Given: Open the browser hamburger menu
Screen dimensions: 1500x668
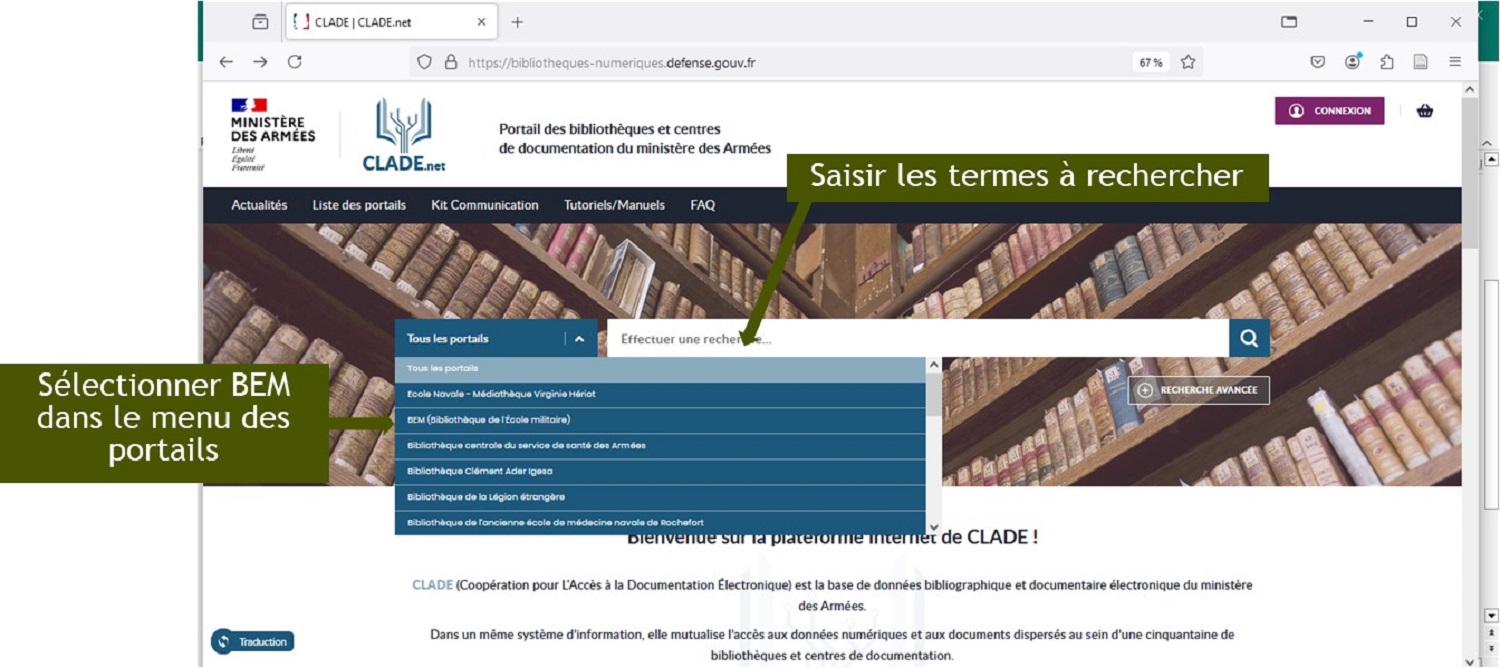Looking at the screenshot, I should click(1455, 62).
